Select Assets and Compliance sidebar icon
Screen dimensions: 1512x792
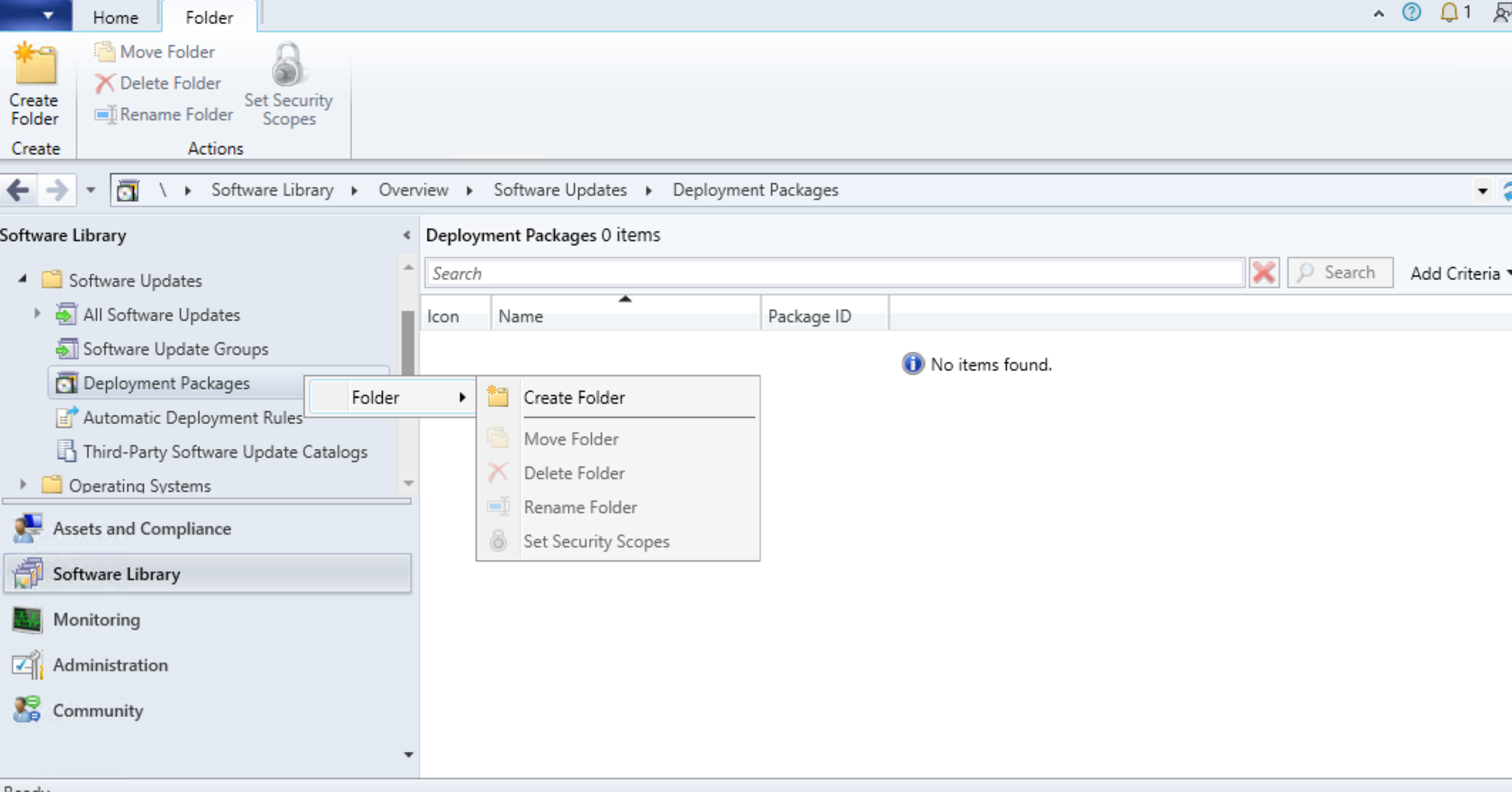click(28, 528)
